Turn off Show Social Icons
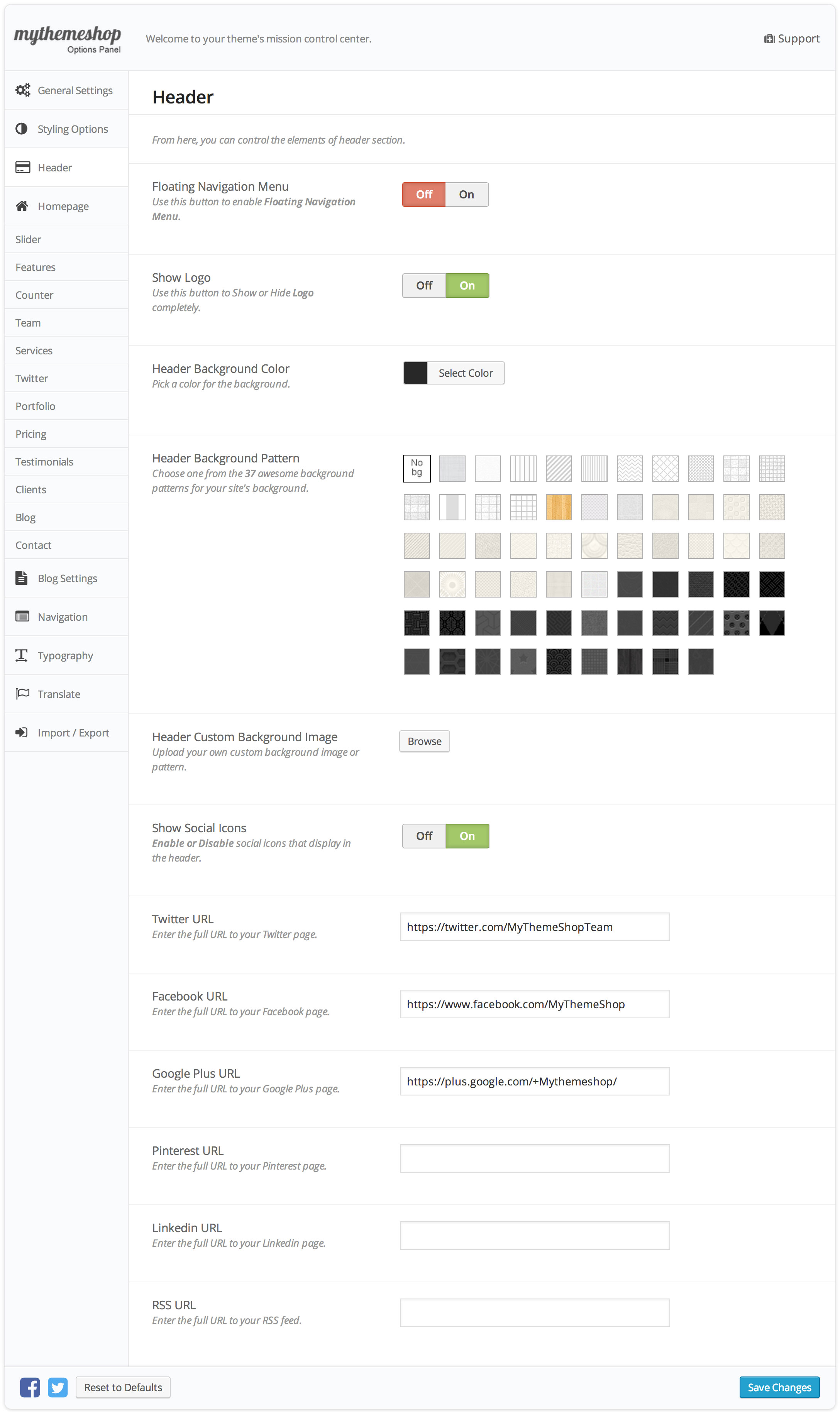The image size is (840, 1412). 424,835
